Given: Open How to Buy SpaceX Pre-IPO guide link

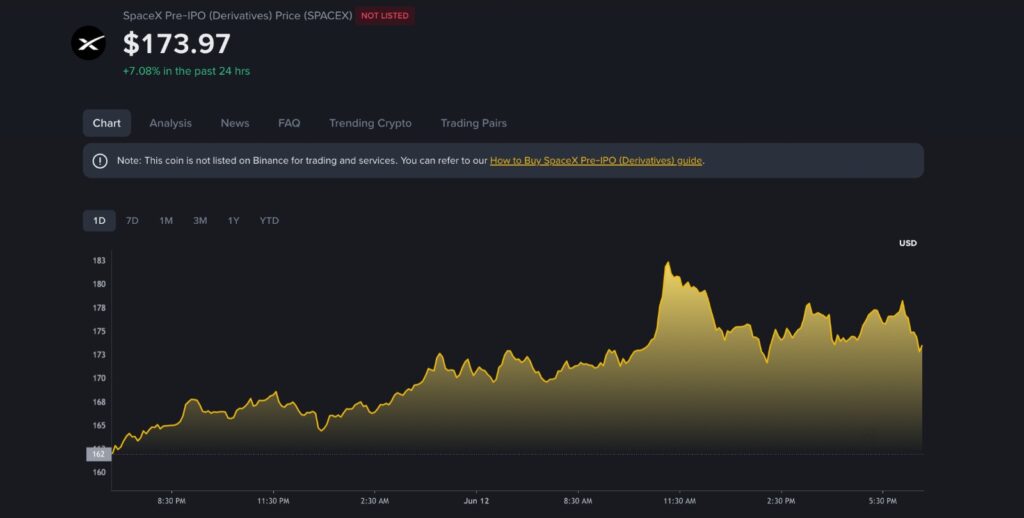Looking at the screenshot, I should point(596,161).
